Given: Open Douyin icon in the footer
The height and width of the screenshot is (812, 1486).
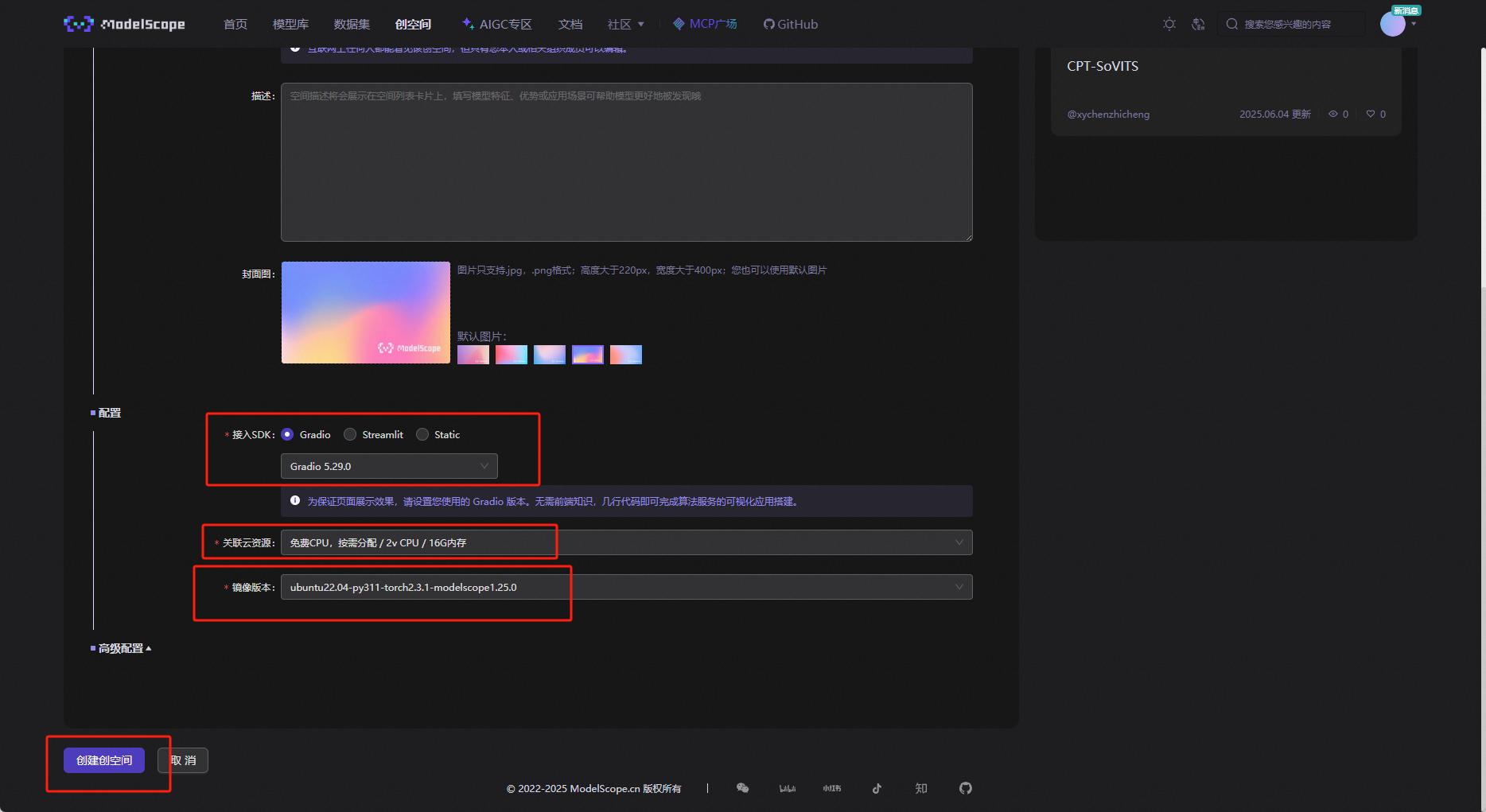Looking at the screenshot, I should click(876, 788).
